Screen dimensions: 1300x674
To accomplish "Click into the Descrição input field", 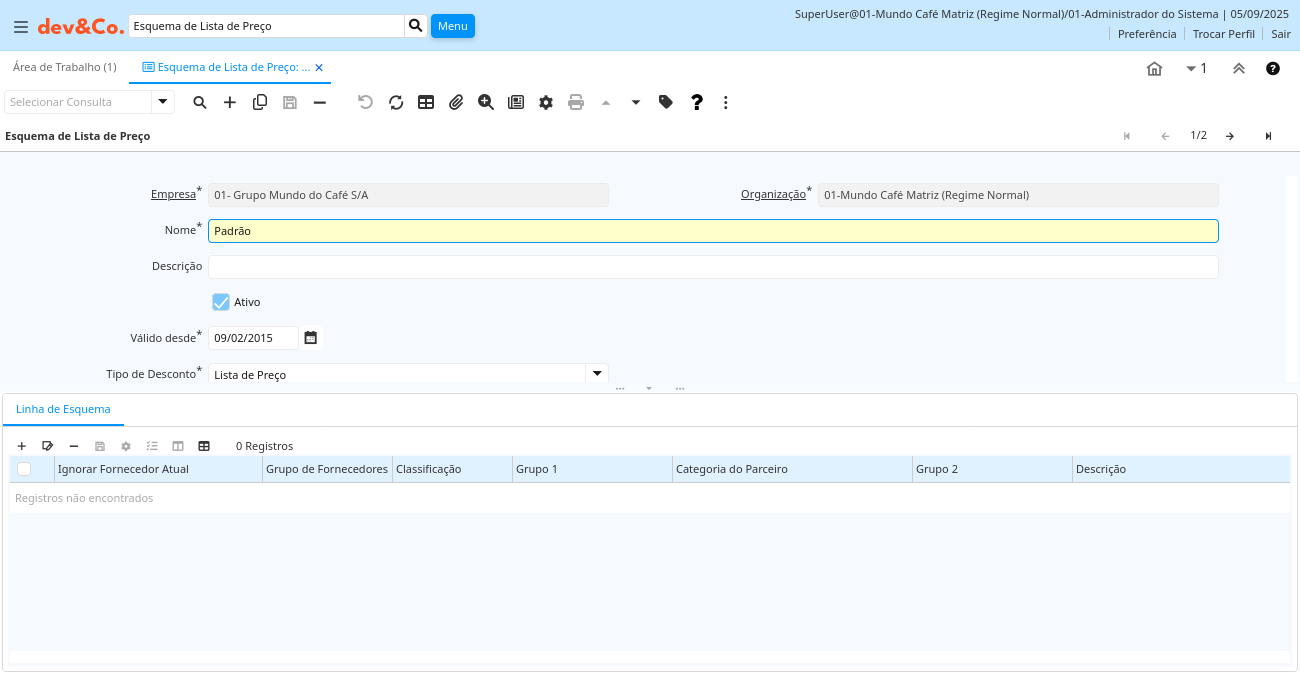I will coord(712,267).
